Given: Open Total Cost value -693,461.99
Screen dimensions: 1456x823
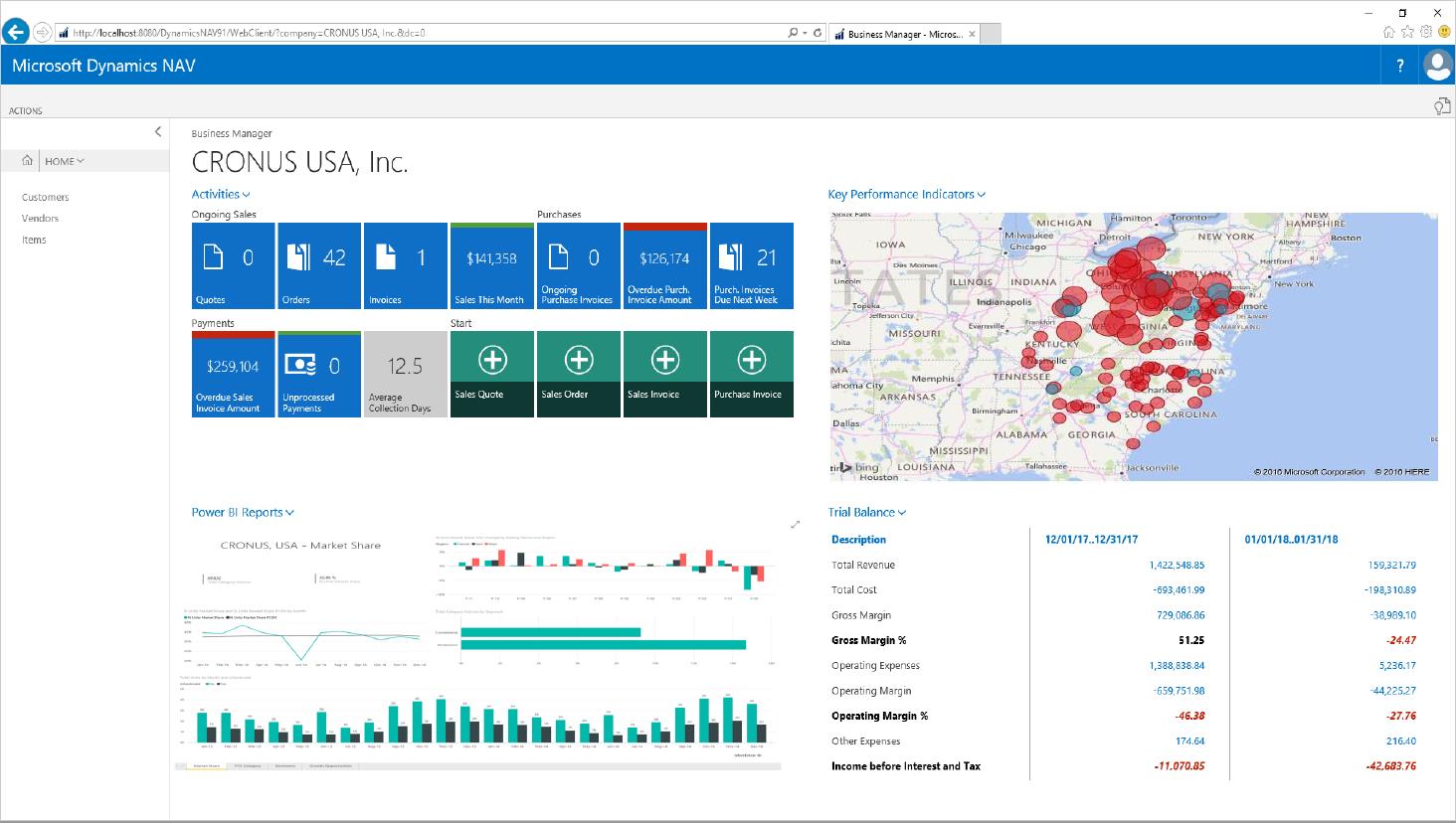Looking at the screenshot, I should pos(1179,589).
